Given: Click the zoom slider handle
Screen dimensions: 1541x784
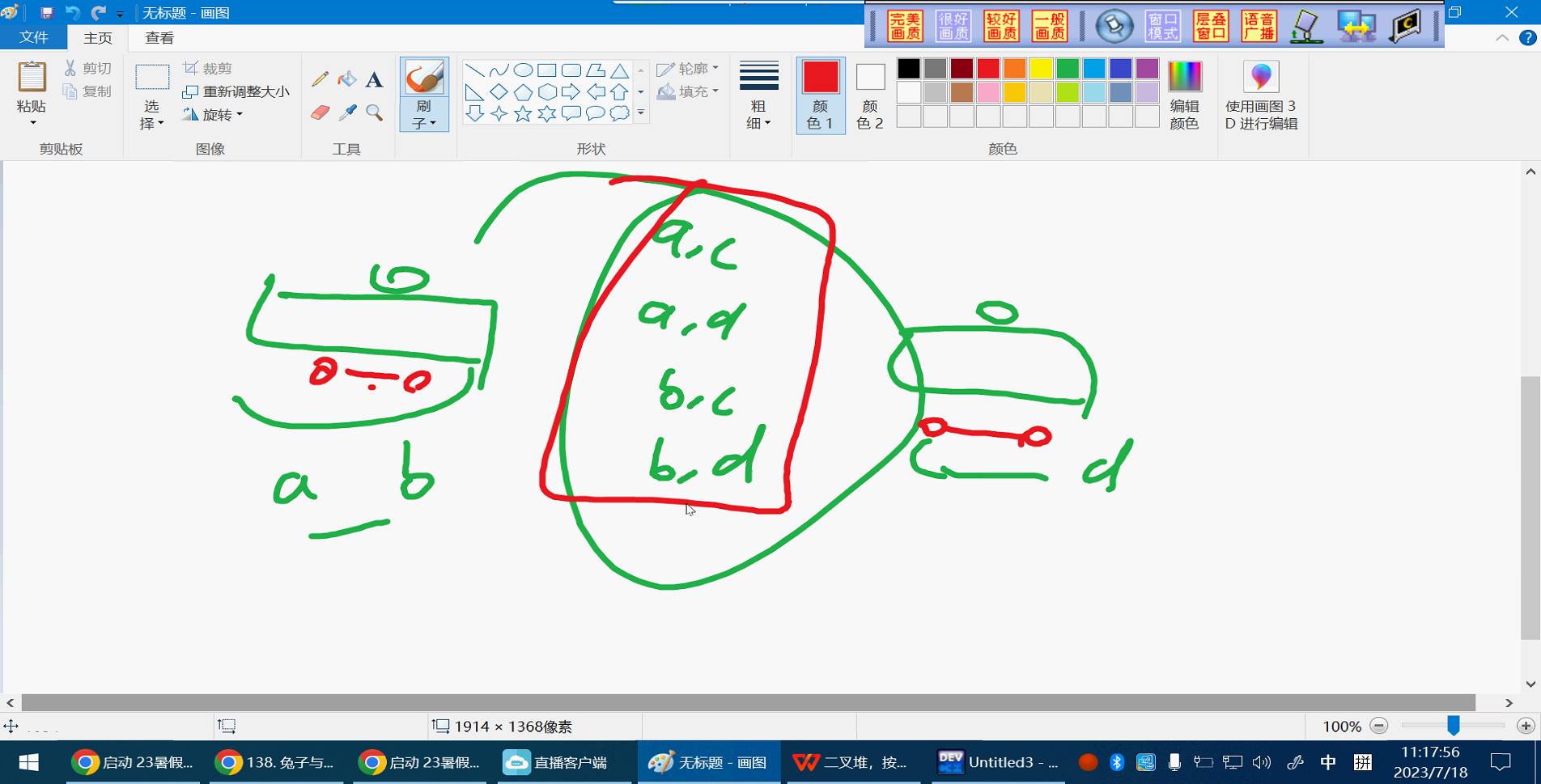Looking at the screenshot, I should [x=1454, y=726].
